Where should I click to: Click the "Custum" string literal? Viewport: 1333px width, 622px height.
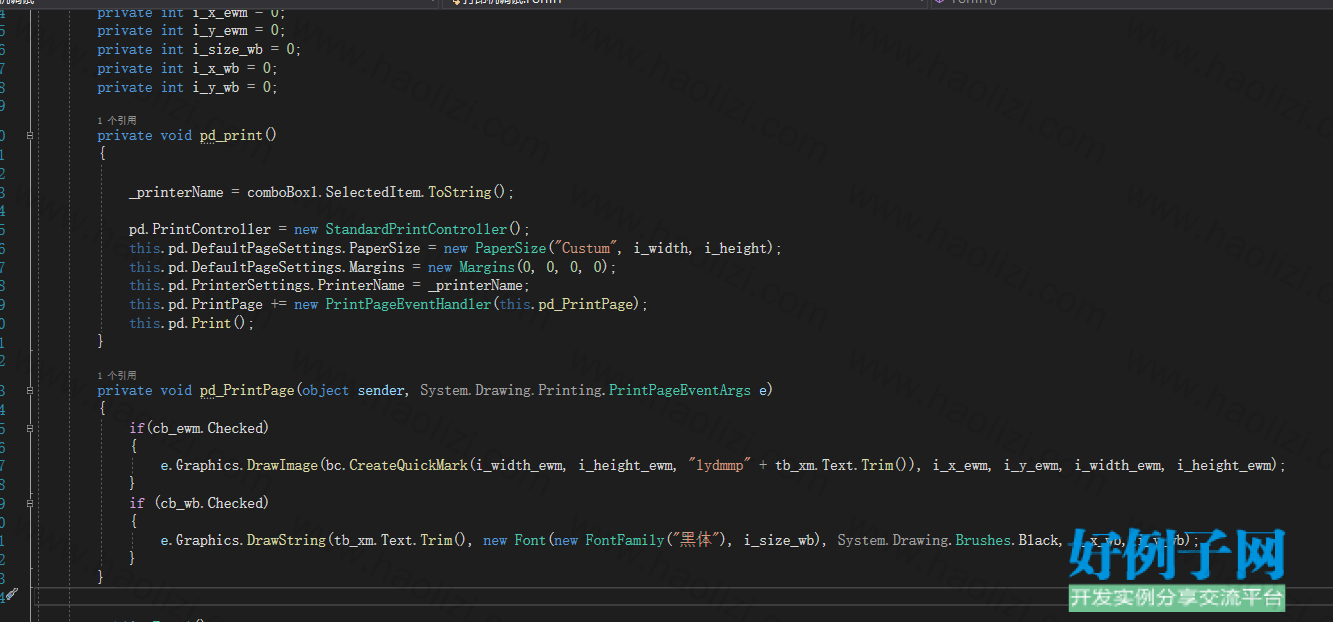click(586, 248)
